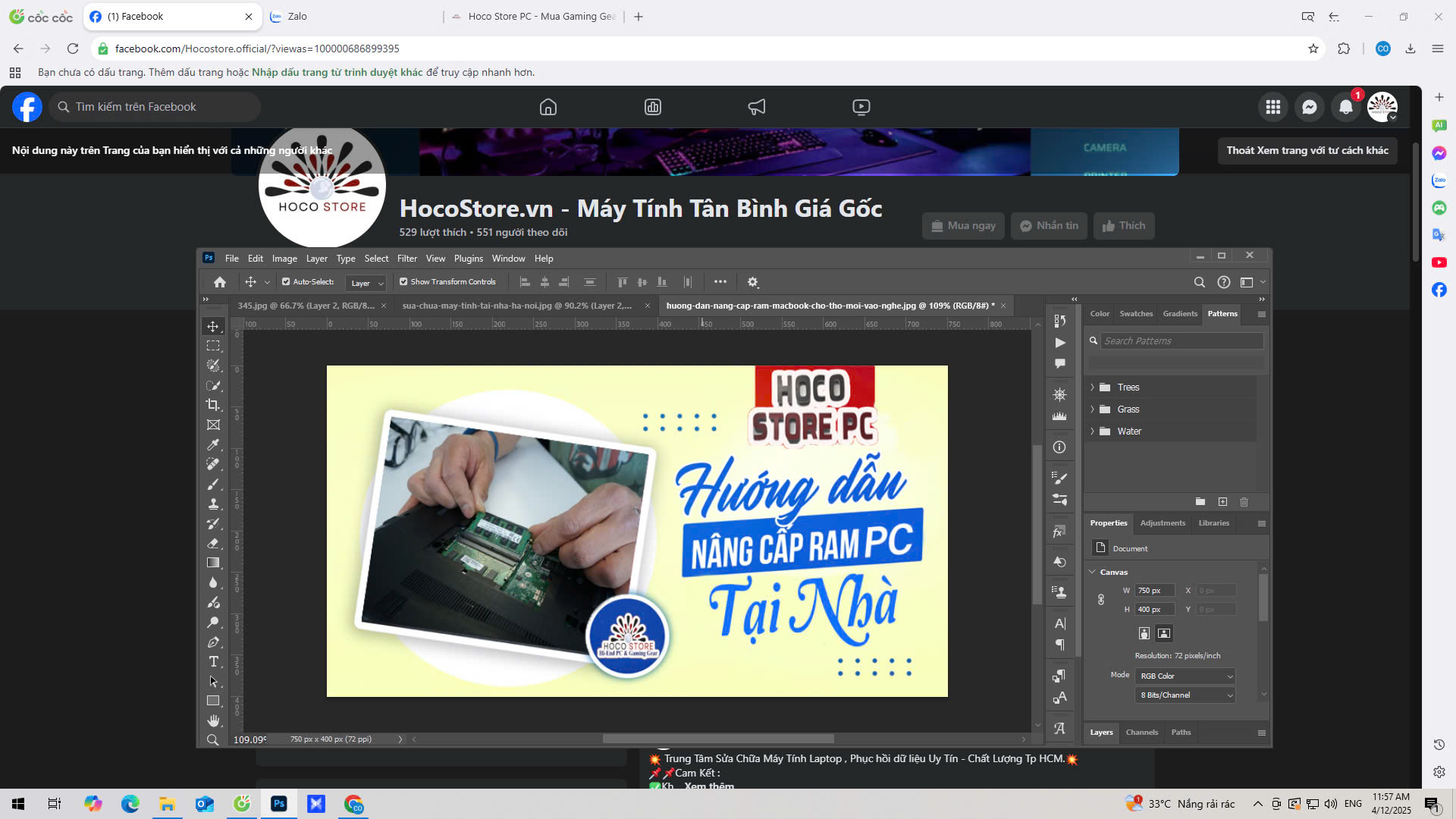Collapse the Canvas section
1456x819 pixels.
pos(1092,572)
